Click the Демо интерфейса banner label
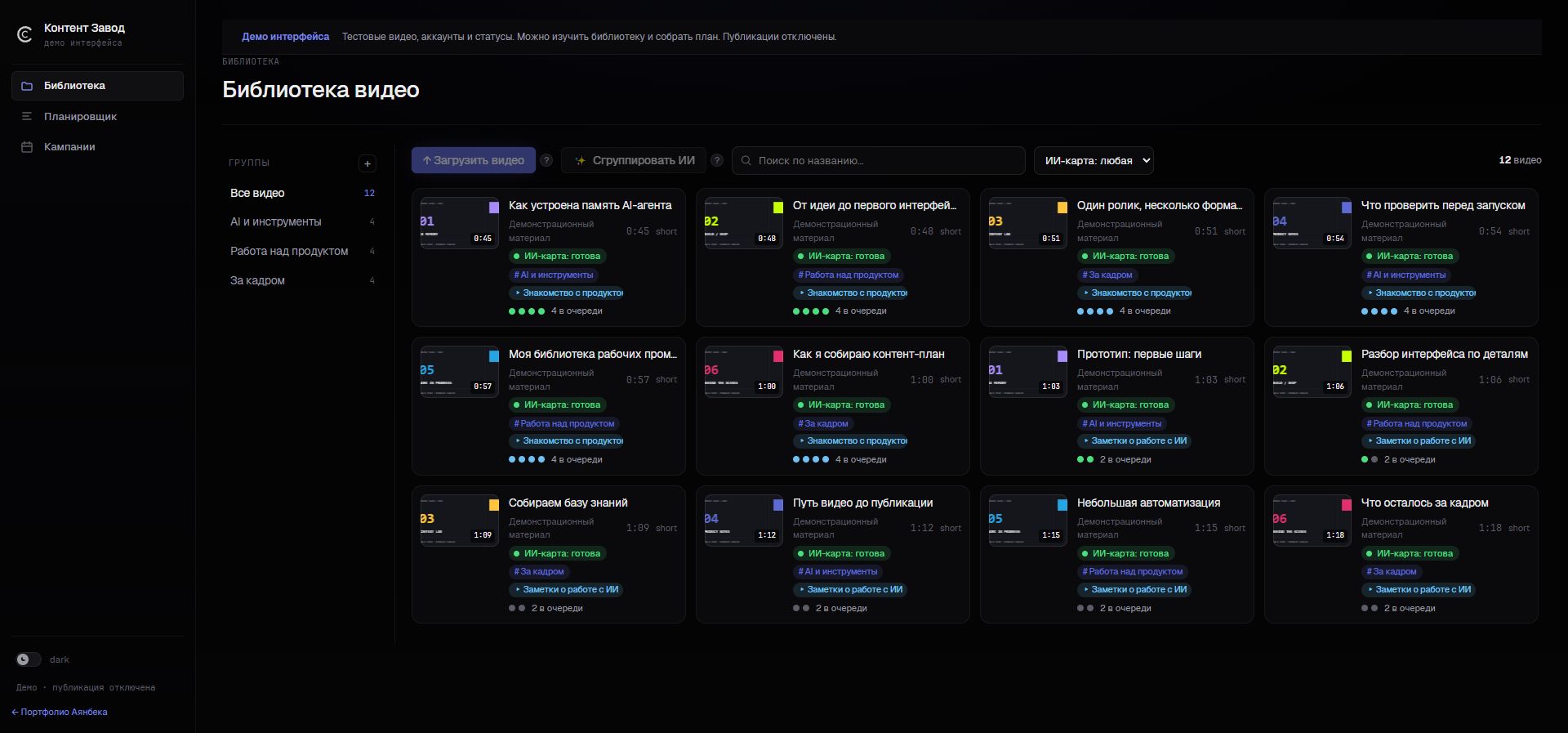This screenshot has height=733, width=1568. click(286, 37)
